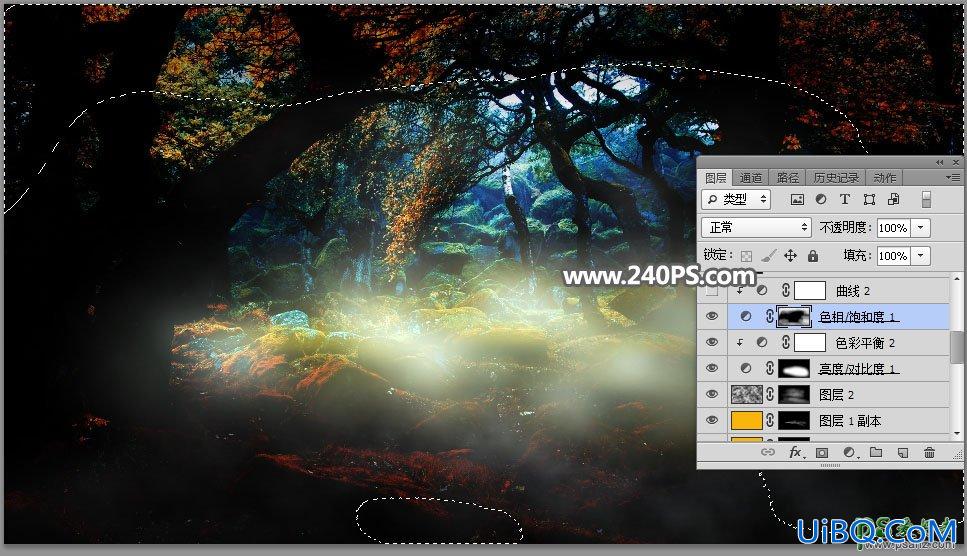Filter layers by adjustment layer icon
Screen dimensions: 967x556
pos(821,199)
